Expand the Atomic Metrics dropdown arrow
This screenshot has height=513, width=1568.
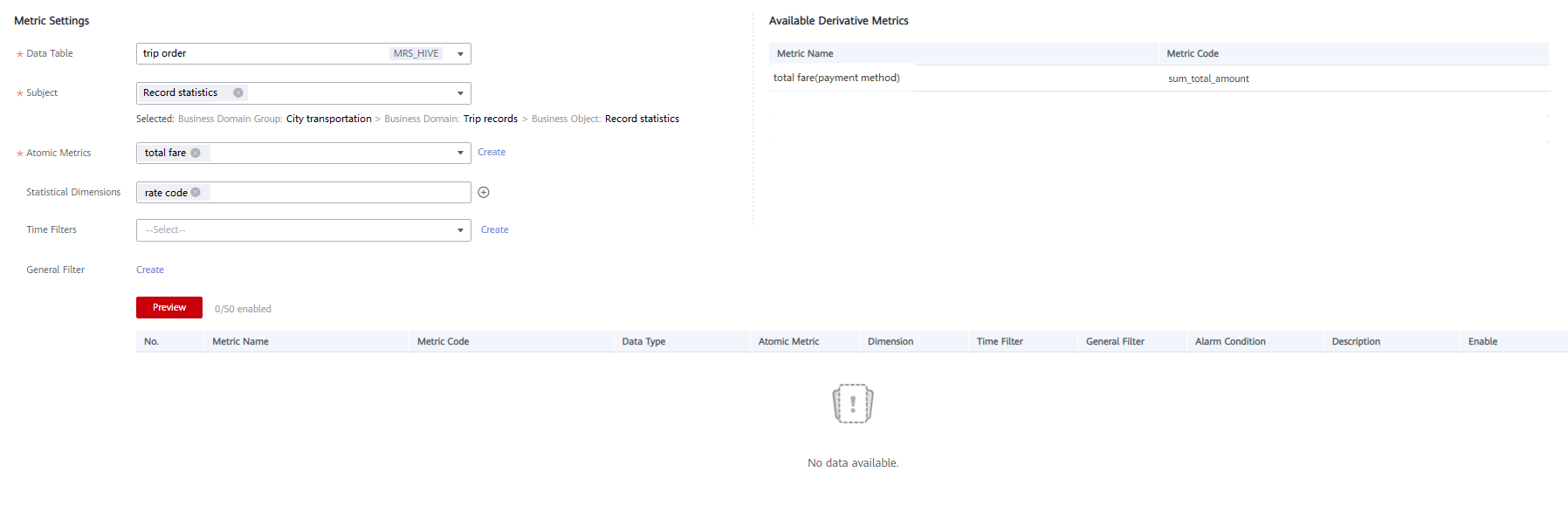pyautogui.click(x=460, y=153)
